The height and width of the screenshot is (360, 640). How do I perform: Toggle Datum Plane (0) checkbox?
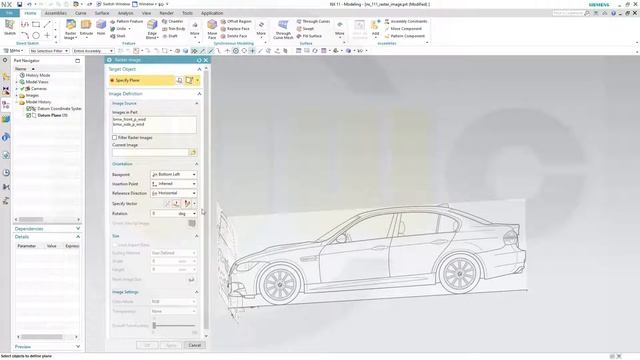pos(29,116)
